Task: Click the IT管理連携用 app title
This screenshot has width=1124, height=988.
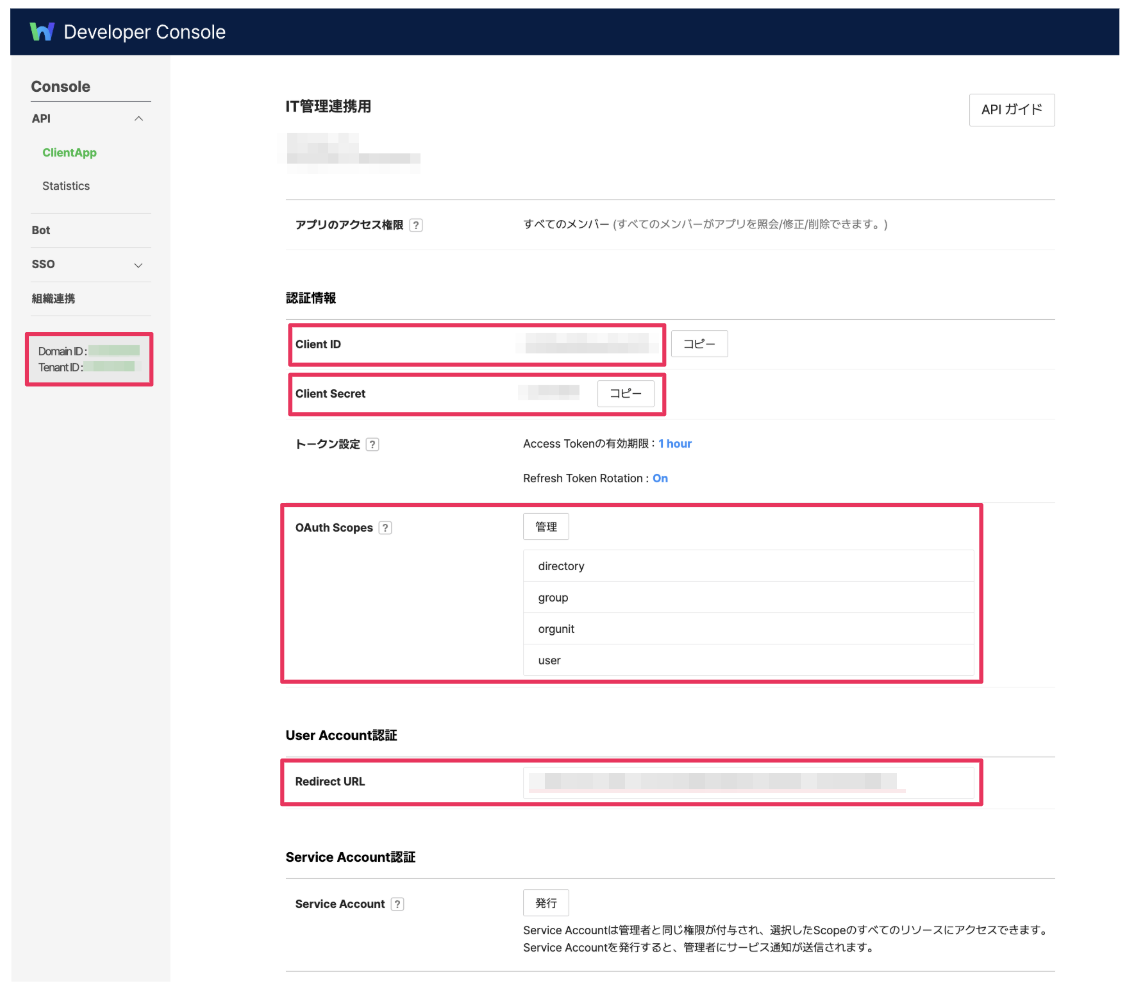Action: pyautogui.click(x=328, y=107)
